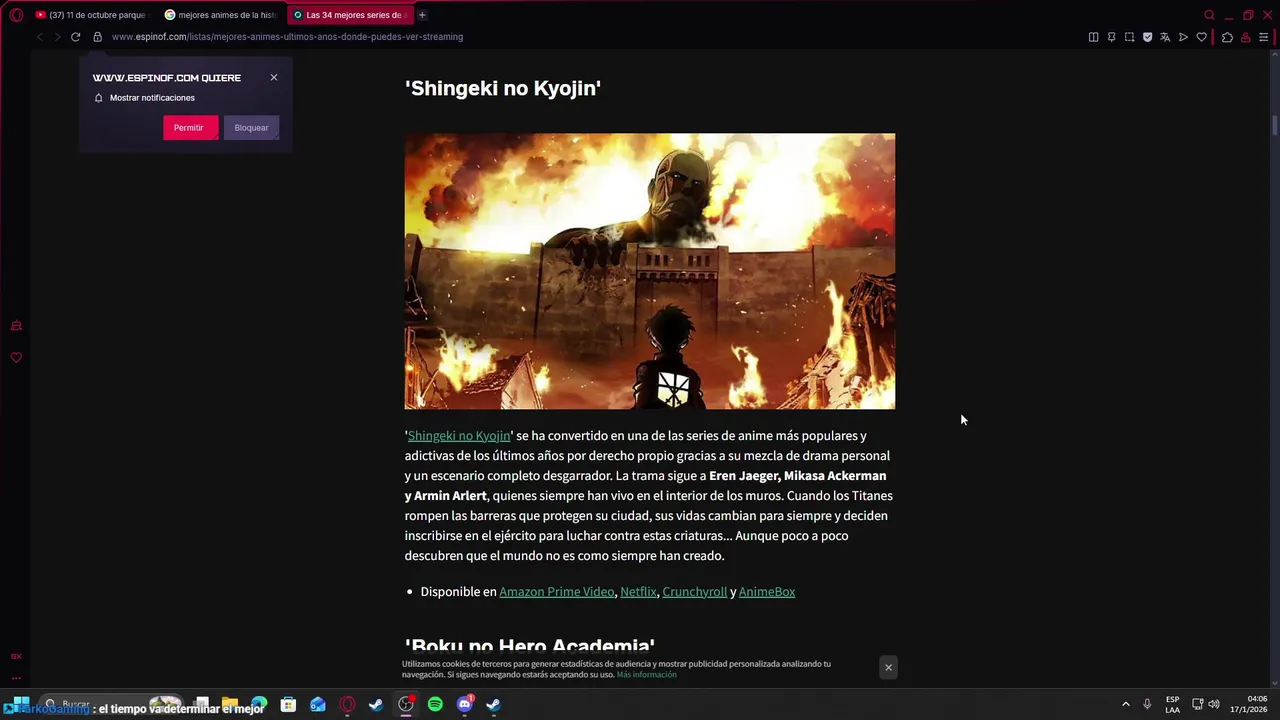Go back to the previous page
This screenshot has height=720, width=1280.
point(39,37)
